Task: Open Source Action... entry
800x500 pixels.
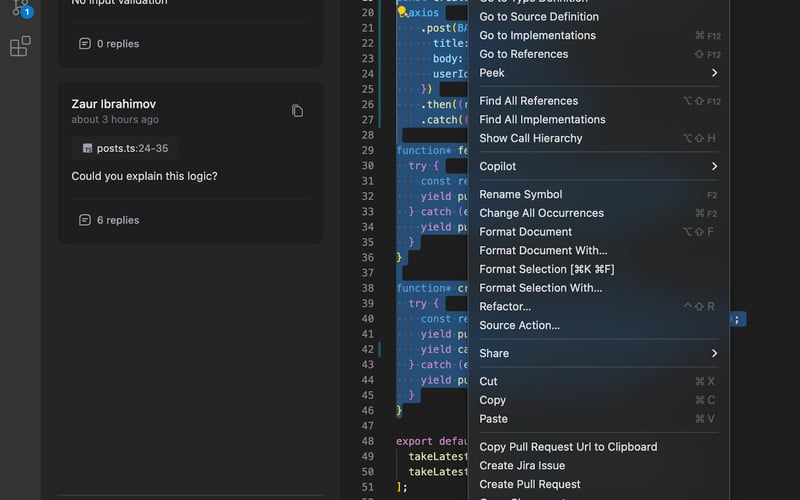Action: point(598,326)
